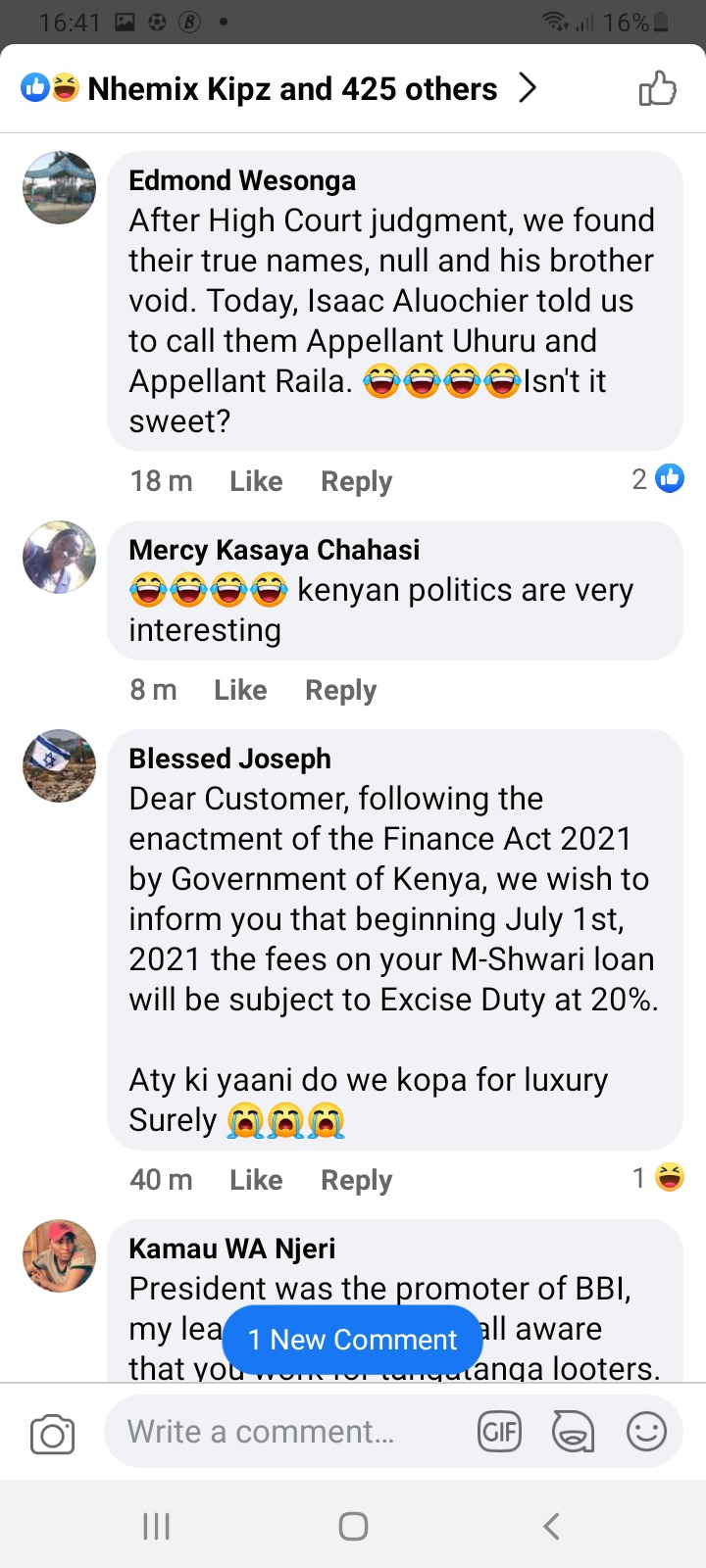Open the emoji smiley picker

646,1432
